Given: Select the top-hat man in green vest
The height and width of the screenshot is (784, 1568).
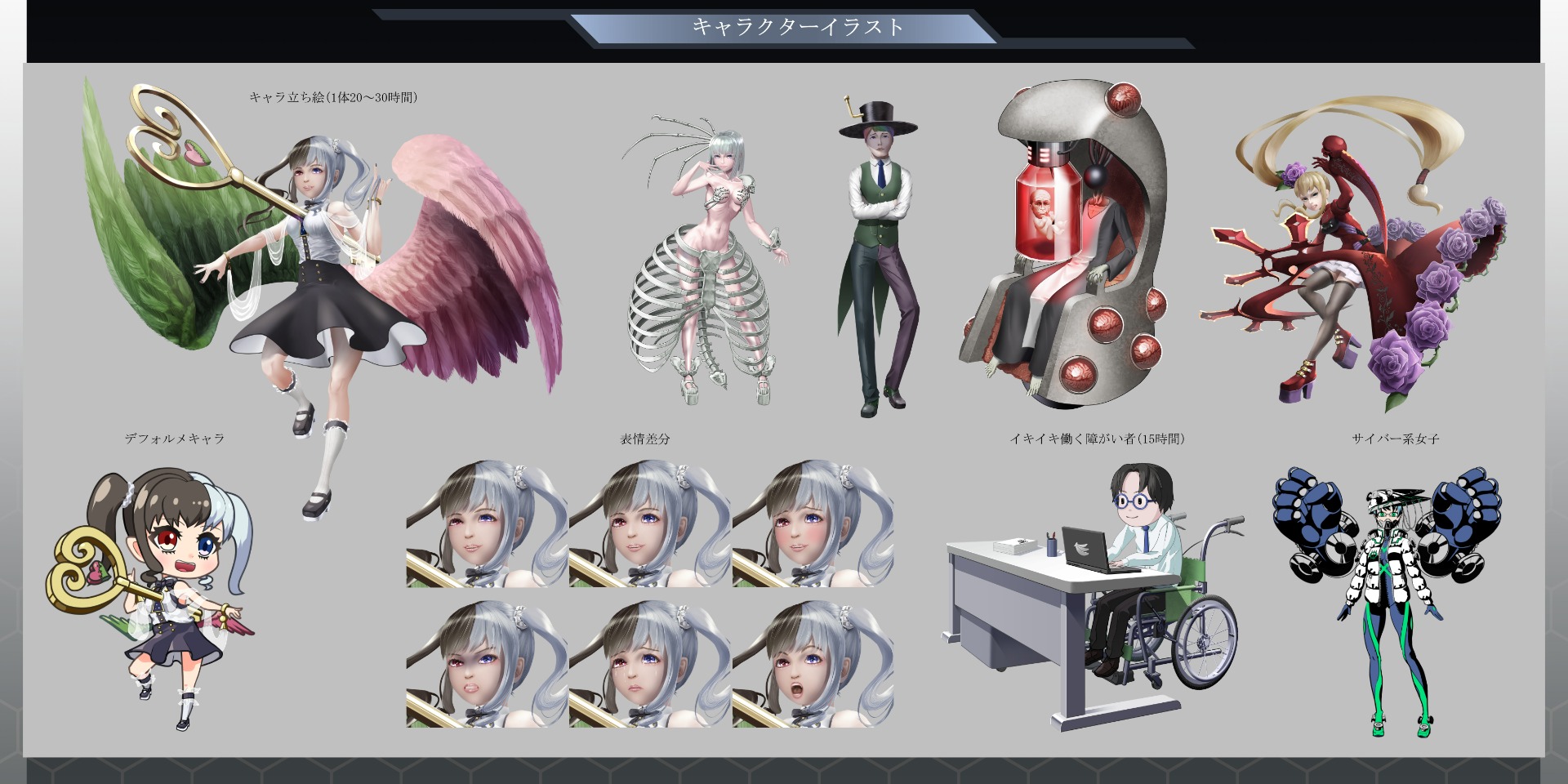Looking at the screenshot, I should click(878, 253).
